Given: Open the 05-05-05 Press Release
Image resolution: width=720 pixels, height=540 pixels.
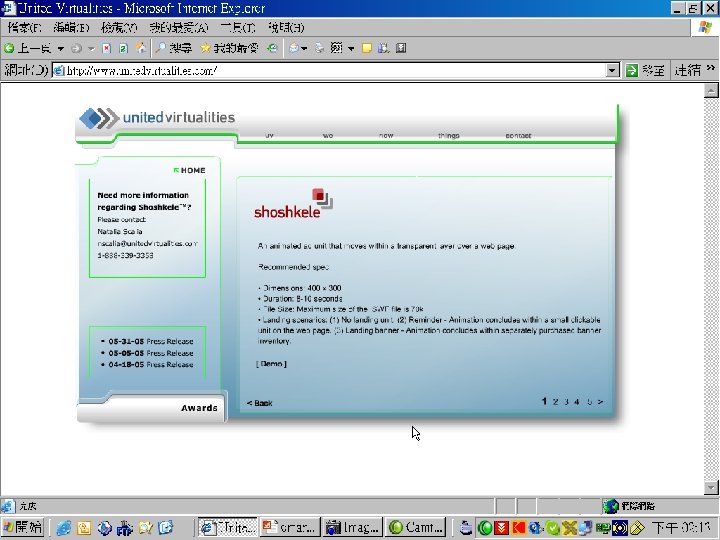Looking at the screenshot, I should pos(151,353).
